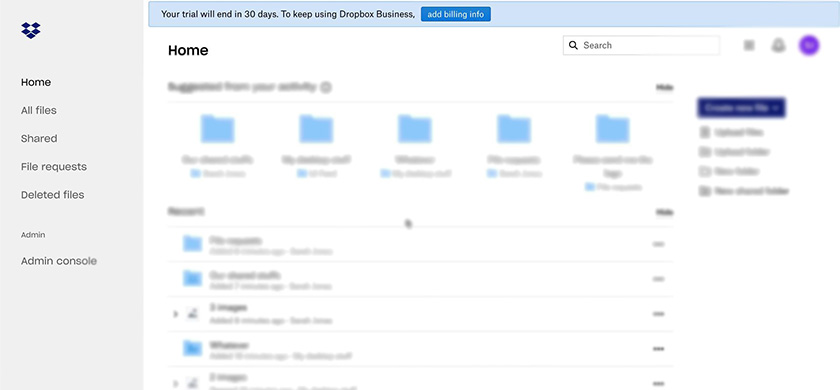Click the add billing info button

click(x=455, y=14)
